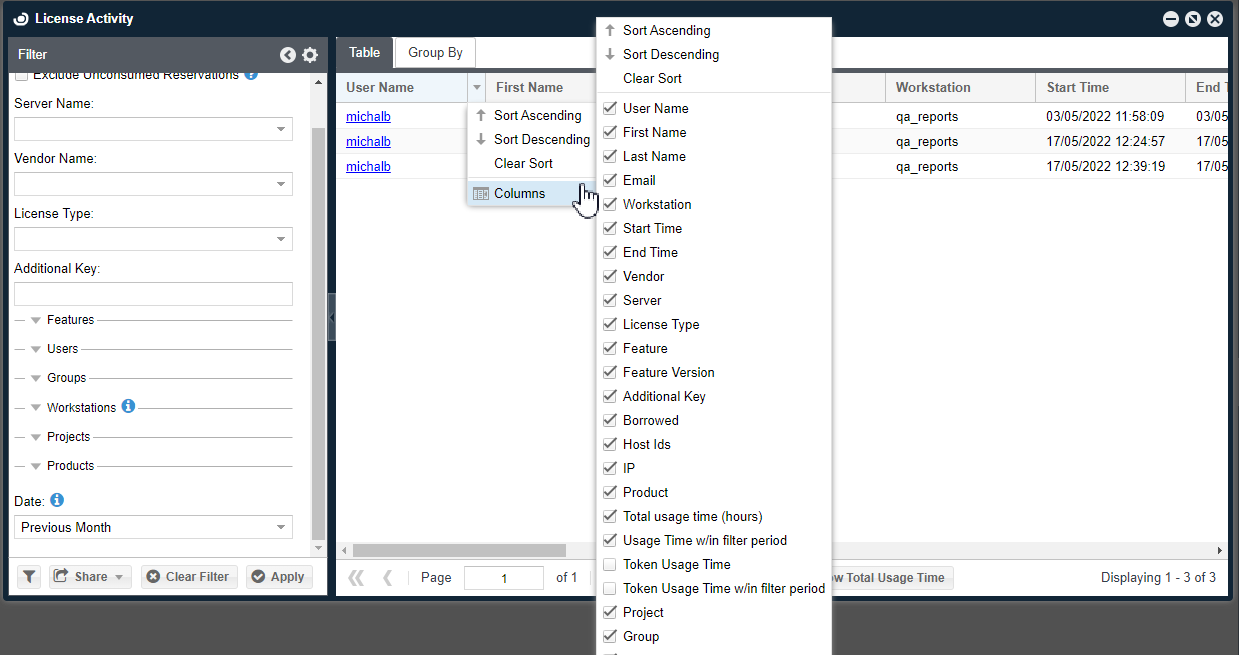This screenshot has height=655, width=1239.
Task: Open Filter settings gear icon
Action: click(310, 55)
